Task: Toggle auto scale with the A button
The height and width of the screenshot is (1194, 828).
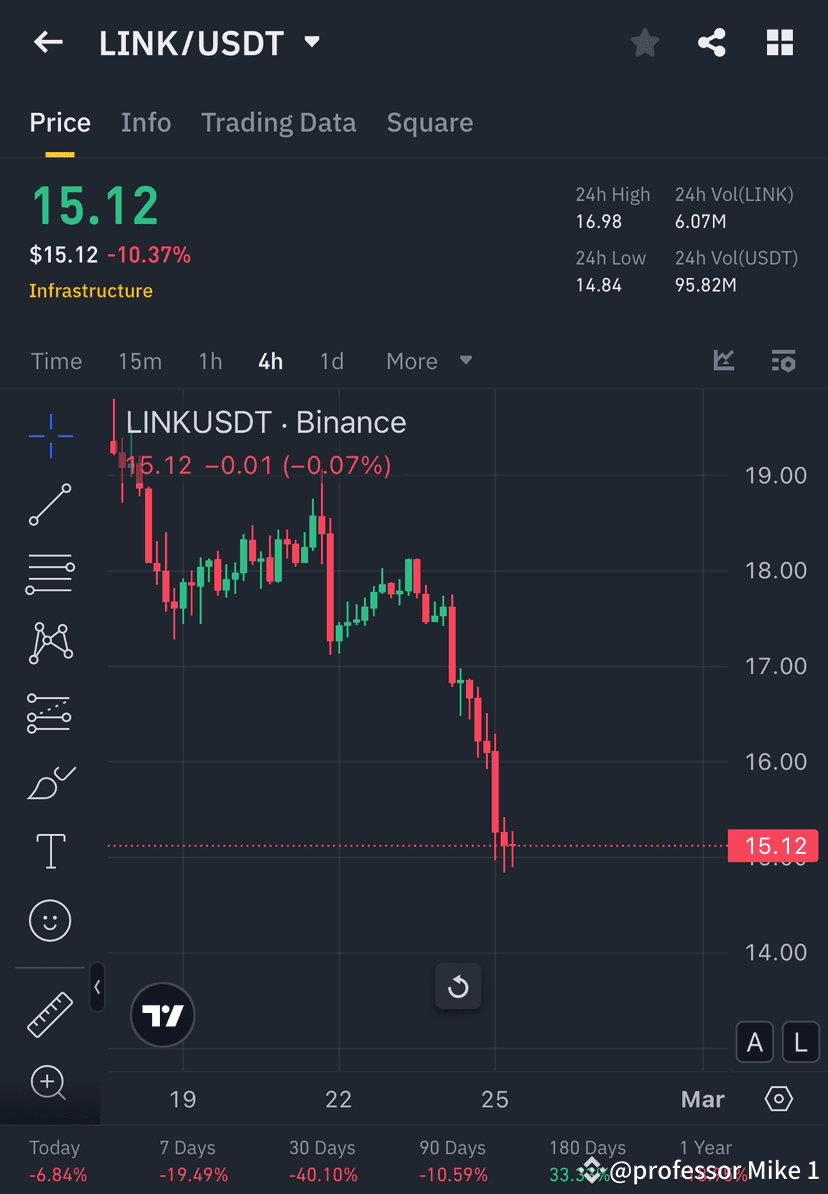Action: tap(755, 1042)
